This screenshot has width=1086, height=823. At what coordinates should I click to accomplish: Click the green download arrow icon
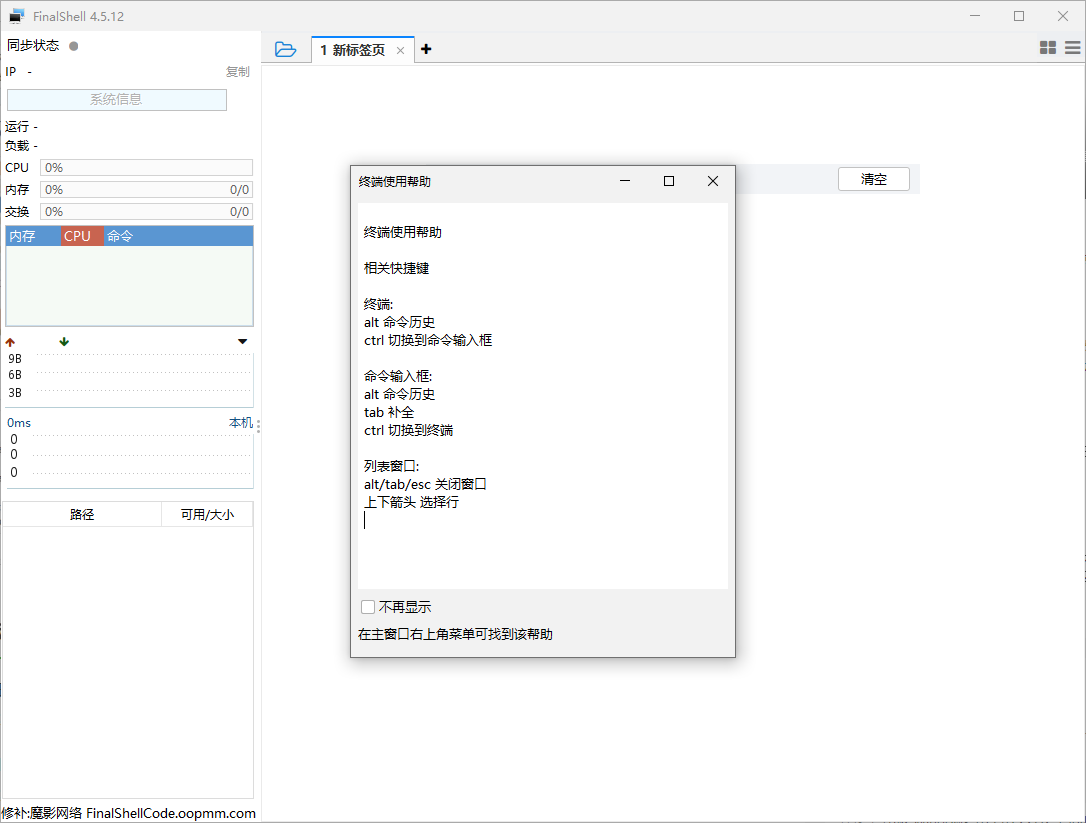click(64, 342)
